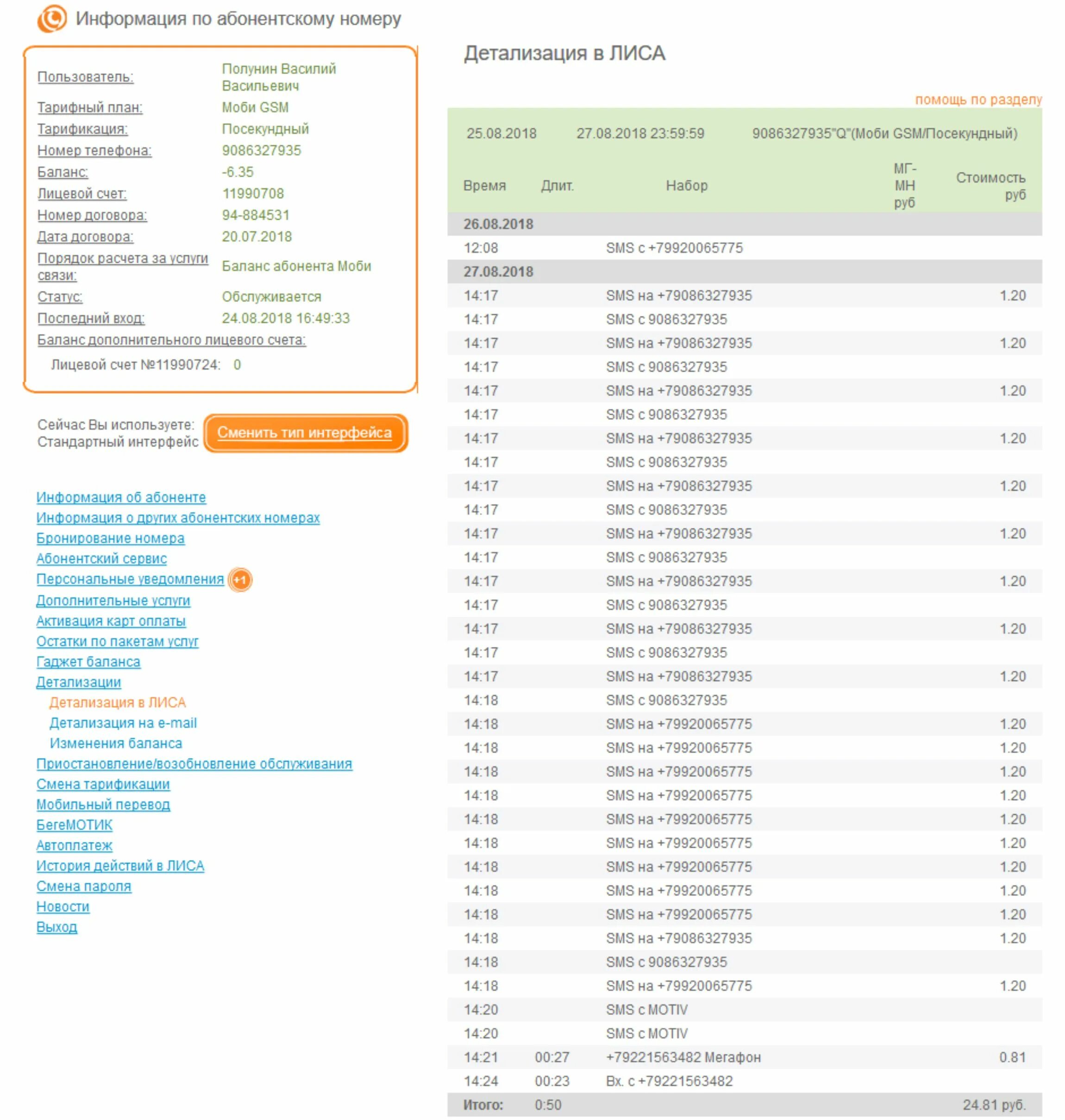Click 'SMS с +79920065775' at 12:08
The height and width of the screenshot is (1120, 1065).
point(674,248)
